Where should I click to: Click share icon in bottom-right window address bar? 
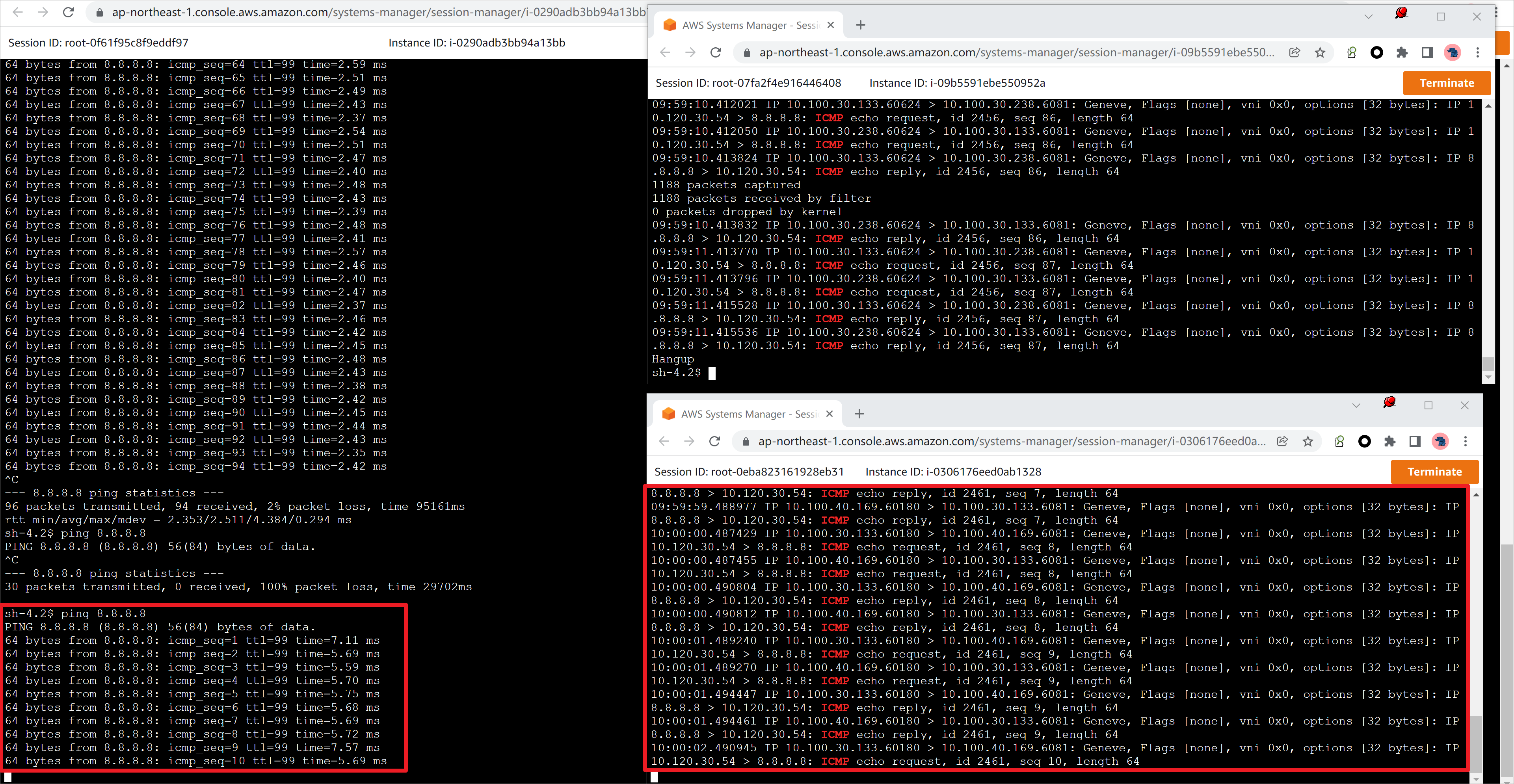click(1282, 441)
